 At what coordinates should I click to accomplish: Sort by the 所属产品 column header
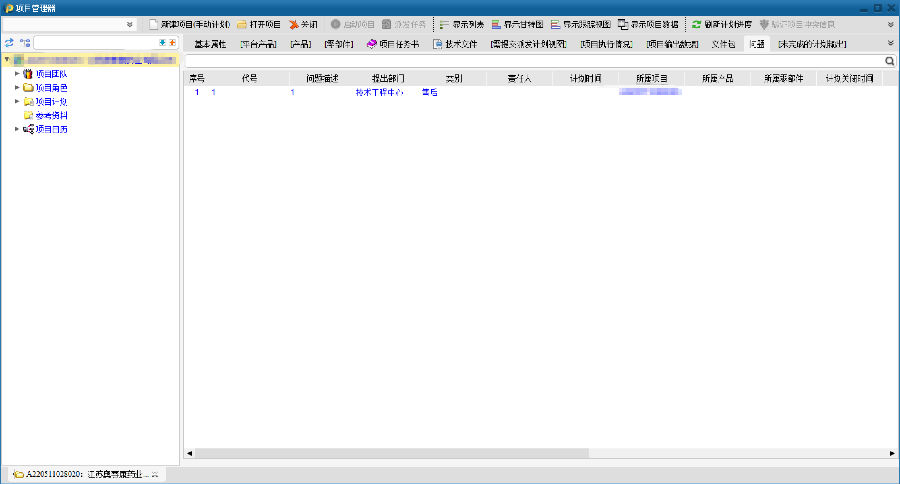[x=717, y=78]
